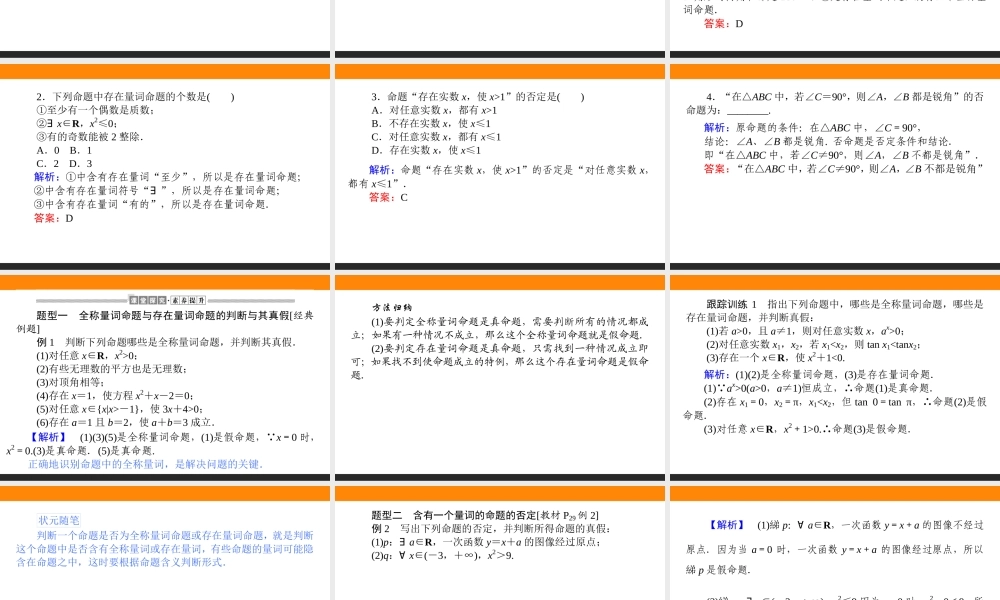Viewport: 1000px width, 600px height.
Task: Click item '(4)存在x=1，使方程x²+x−2=0'
Action: pyautogui.click(x=115, y=396)
